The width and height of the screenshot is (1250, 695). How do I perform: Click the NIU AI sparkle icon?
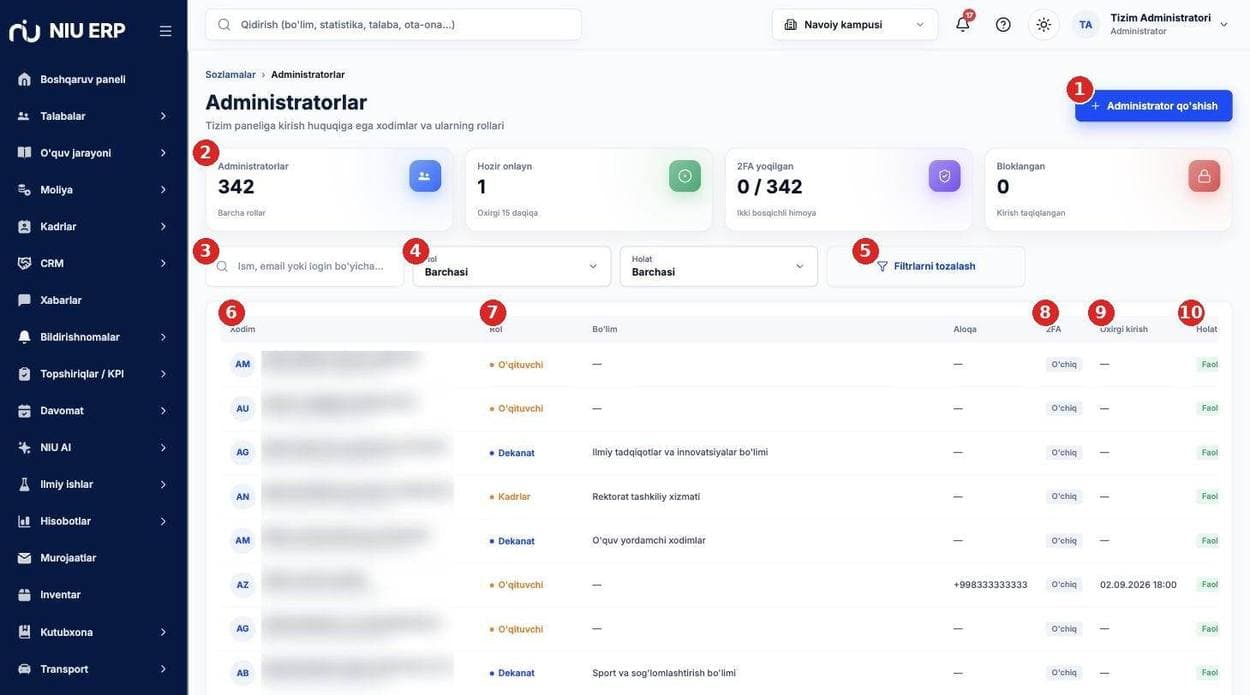coord(24,447)
